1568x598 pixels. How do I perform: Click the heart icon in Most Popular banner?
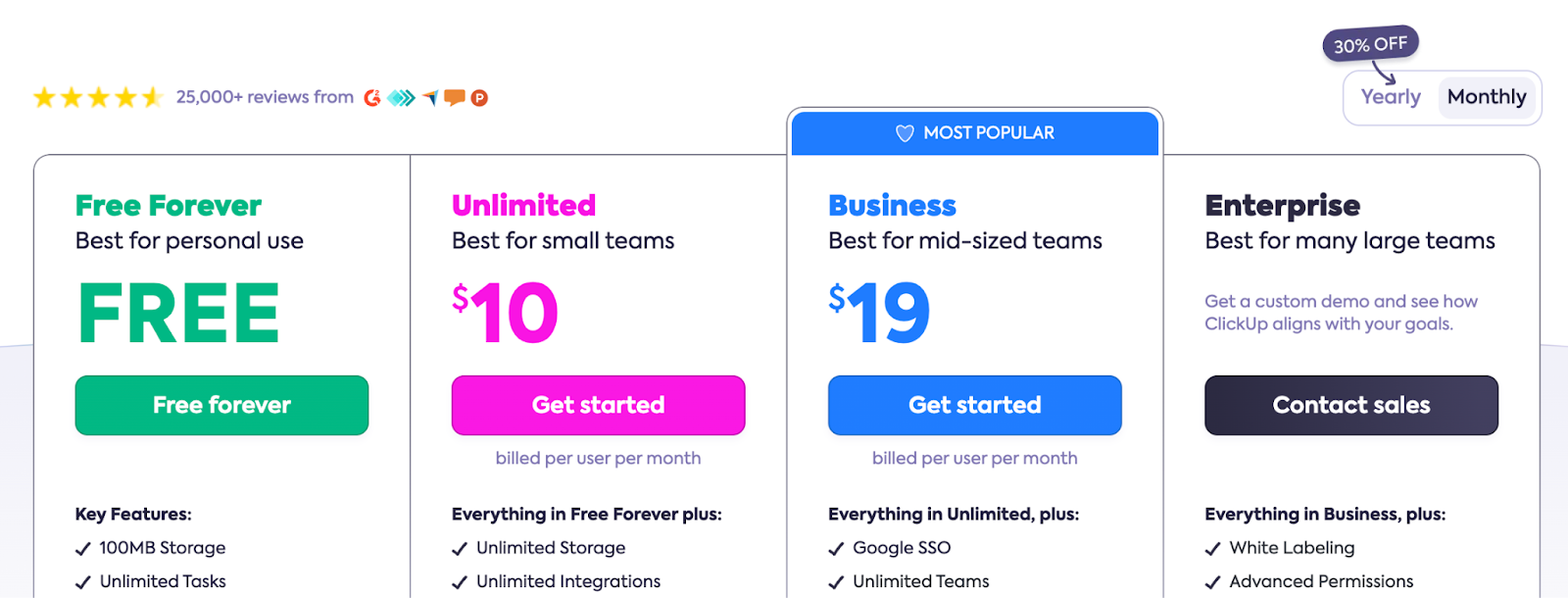pyautogui.click(x=905, y=133)
